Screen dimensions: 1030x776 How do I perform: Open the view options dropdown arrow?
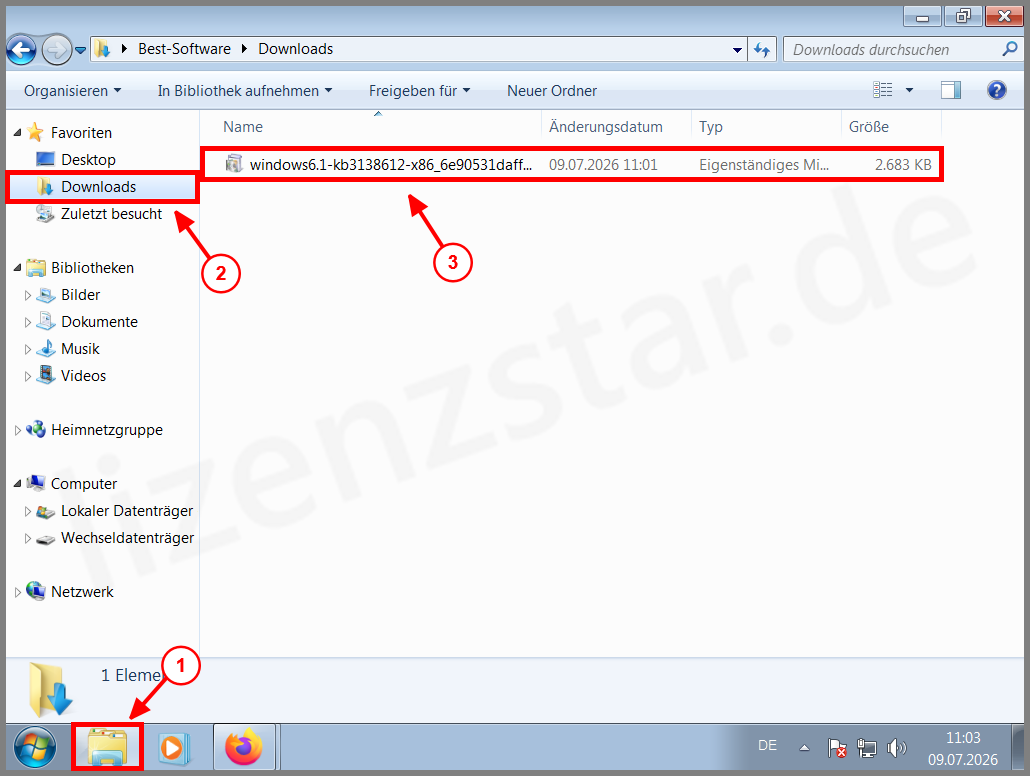point(910,90)
